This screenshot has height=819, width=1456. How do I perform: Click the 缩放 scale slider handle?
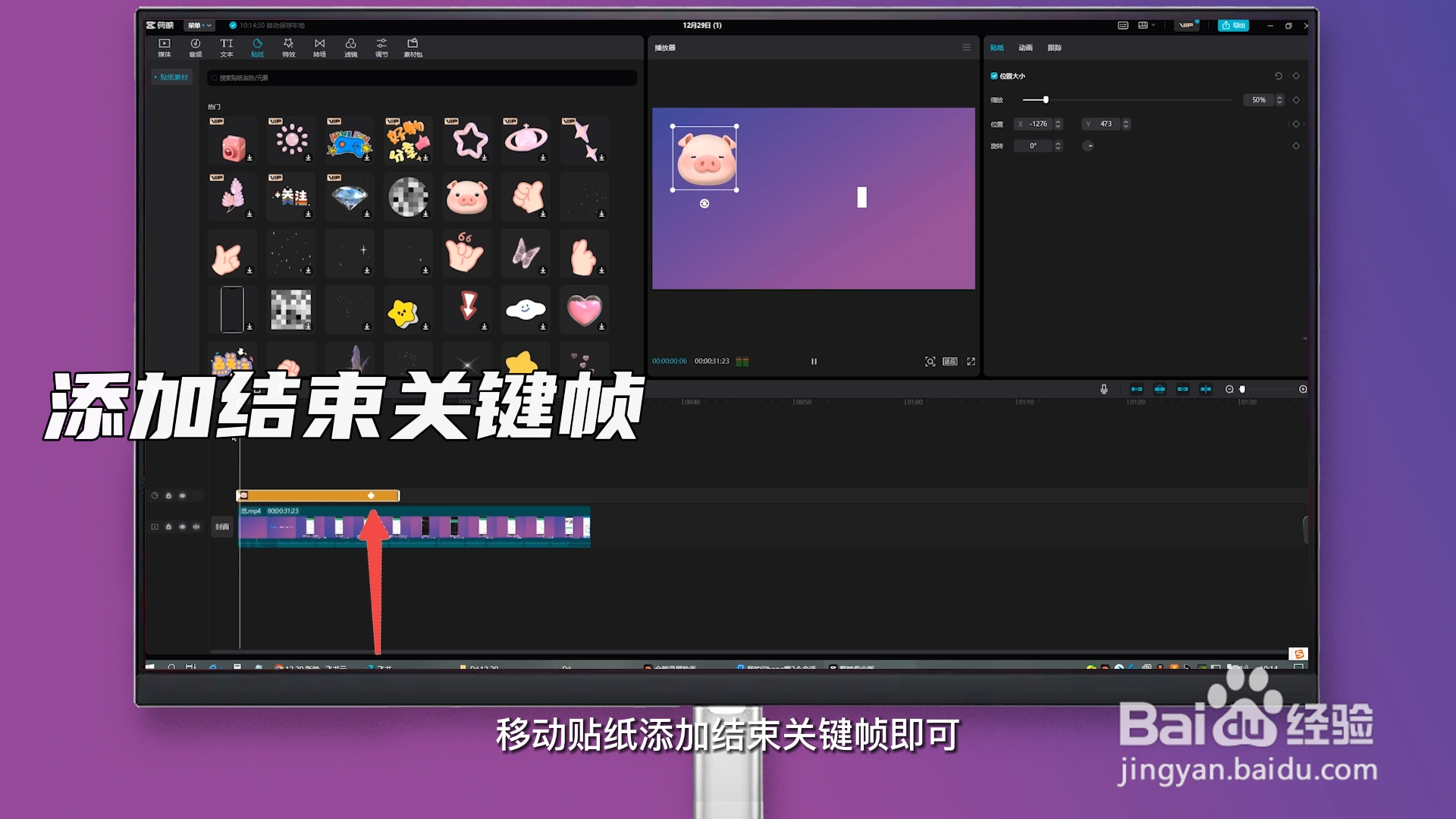[1046, 100]
